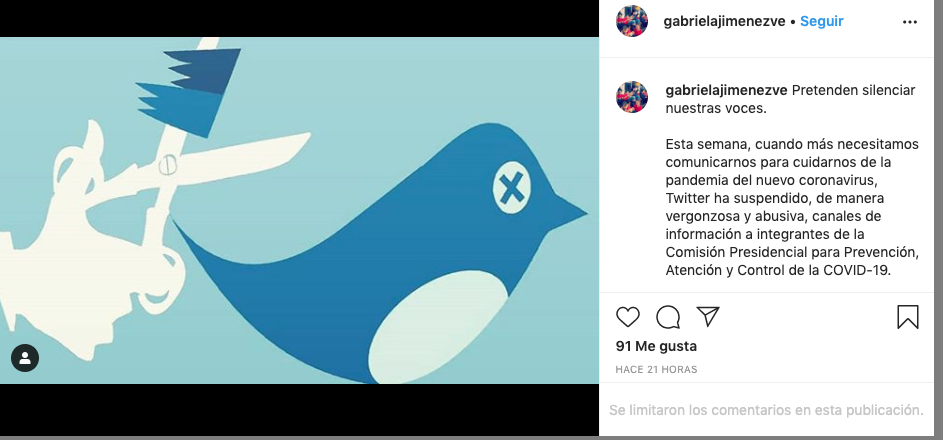The image size is (943, 440).
Task: Save post using bookmark icon
Action: [908, 317]
